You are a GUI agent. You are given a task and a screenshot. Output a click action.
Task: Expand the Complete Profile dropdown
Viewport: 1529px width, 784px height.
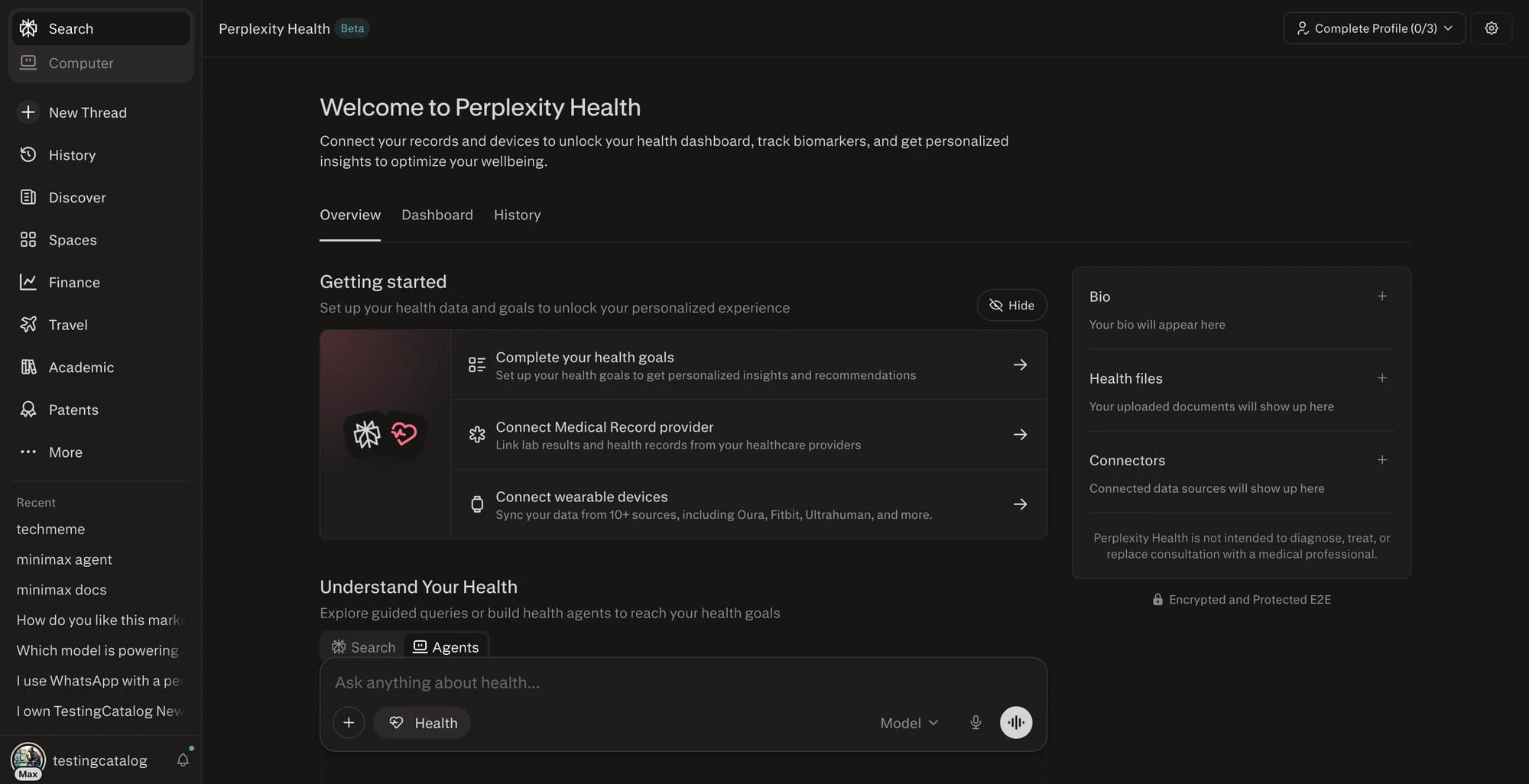(x=1374, y=28)
